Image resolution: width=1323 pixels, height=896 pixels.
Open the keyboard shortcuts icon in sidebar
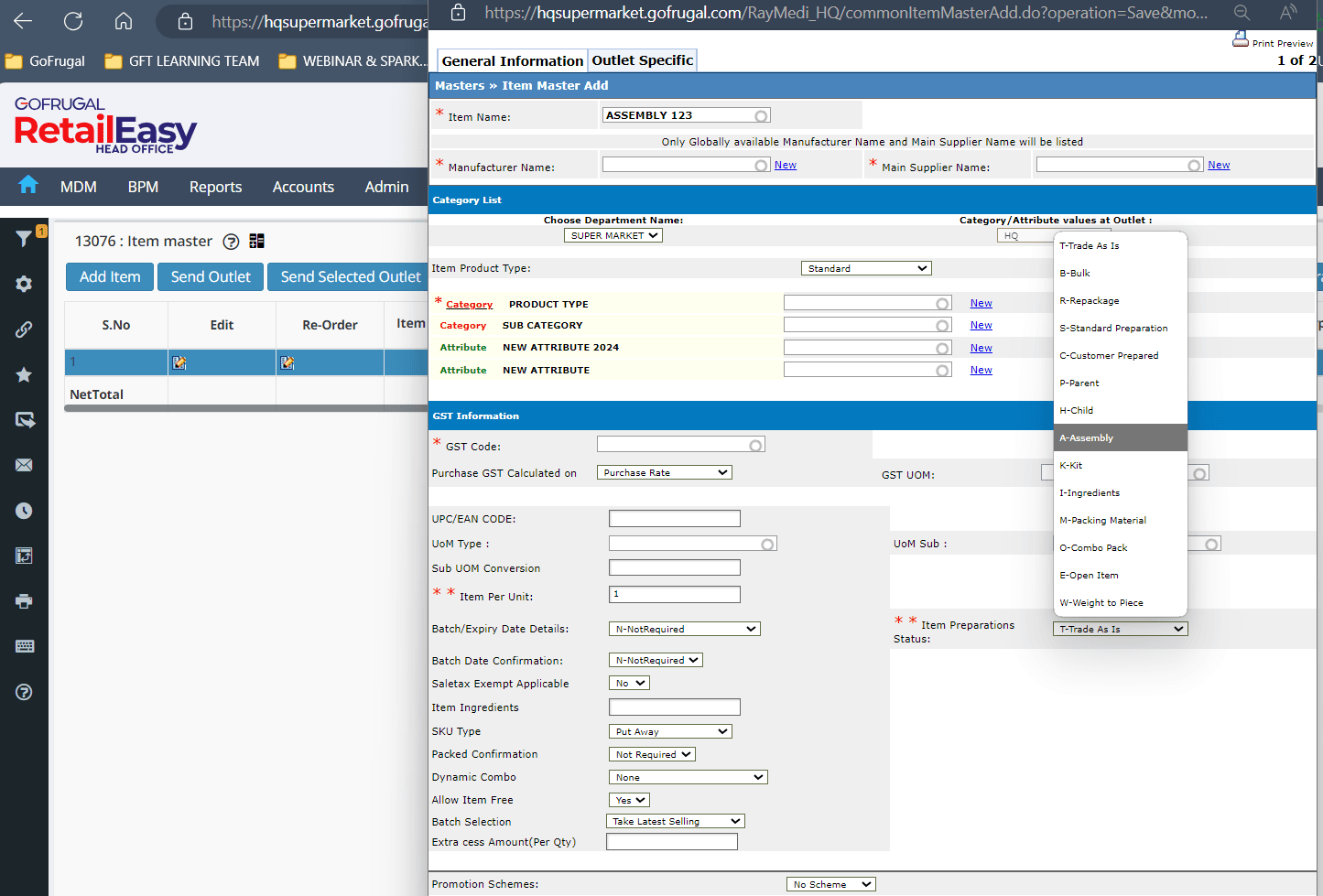pyautogui.click(x=24, y=646)
